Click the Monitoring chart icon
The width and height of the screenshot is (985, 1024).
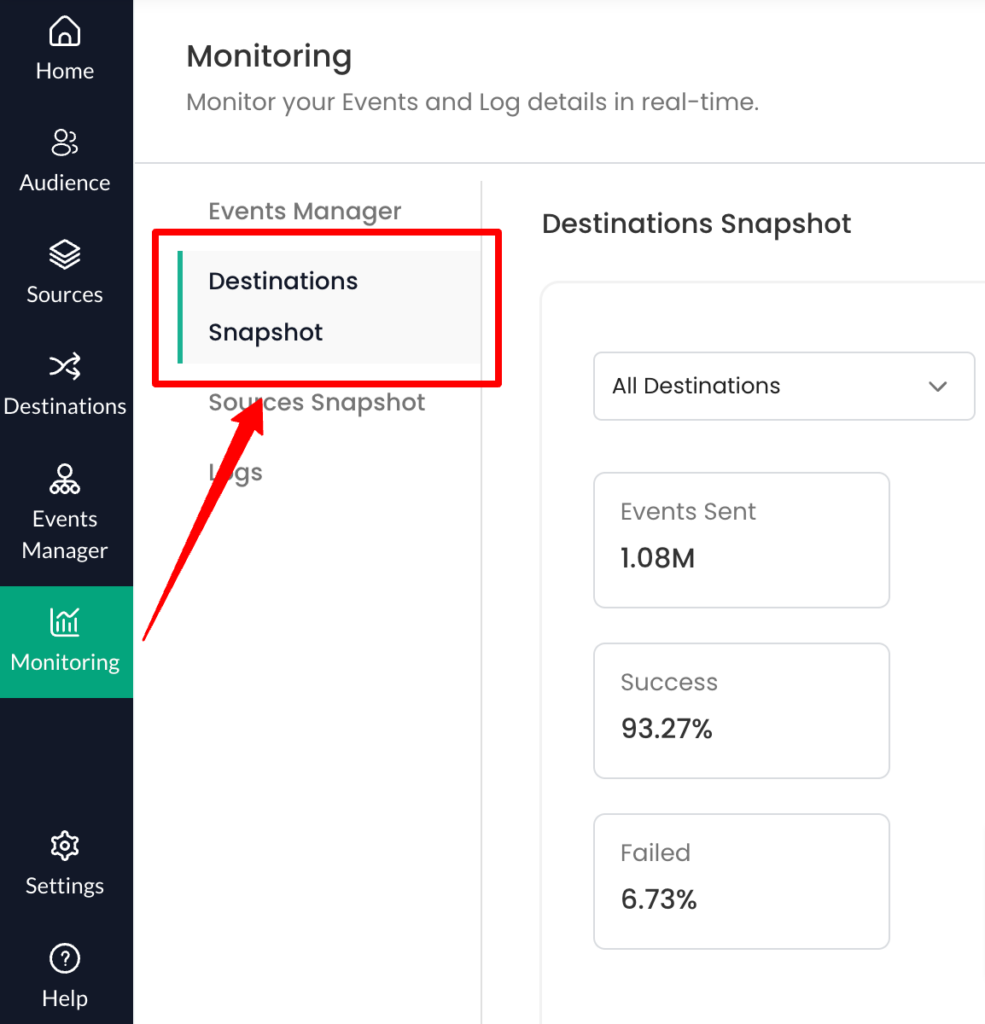click(65, 622)
